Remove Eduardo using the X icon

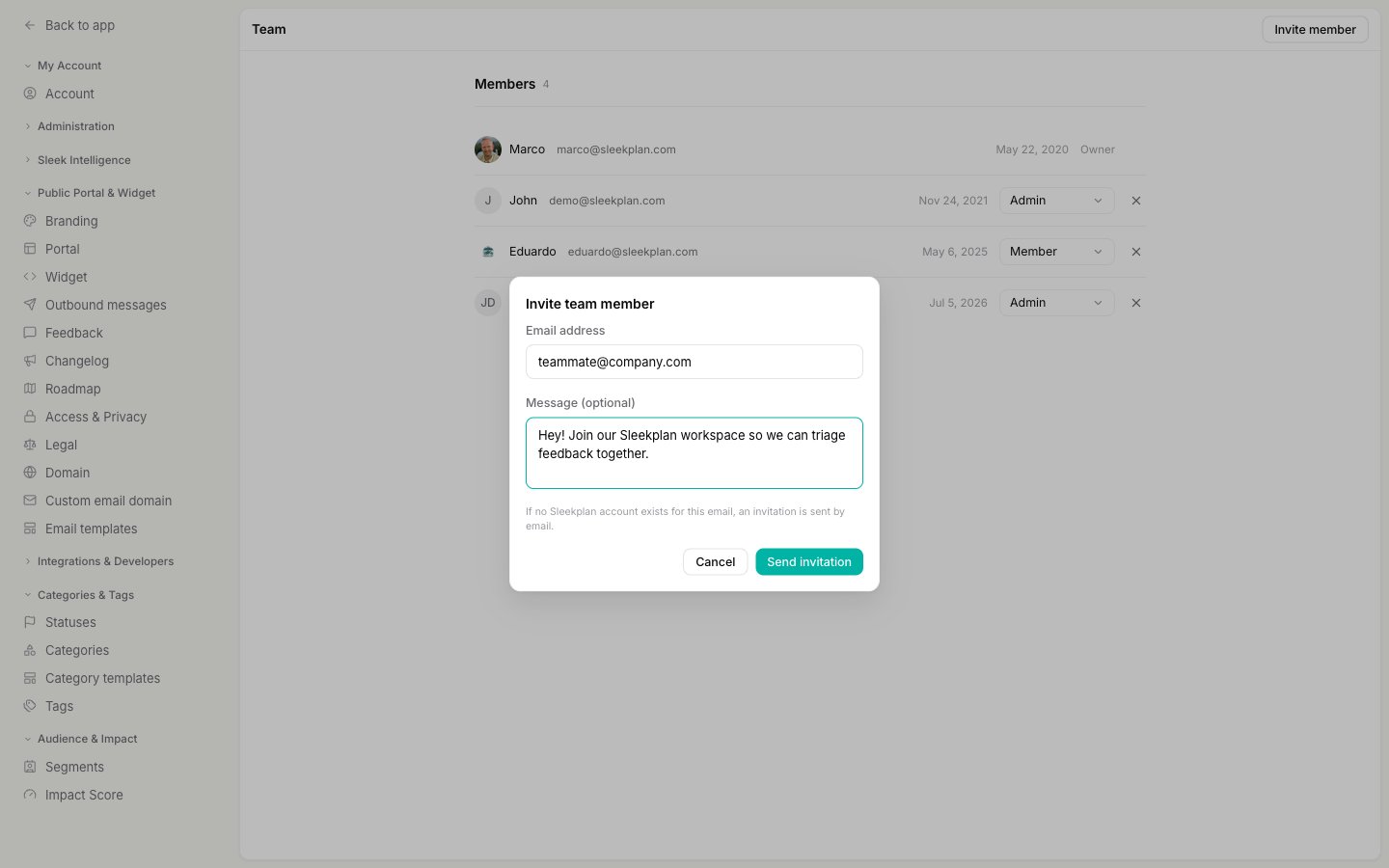tap(1136, 252)
